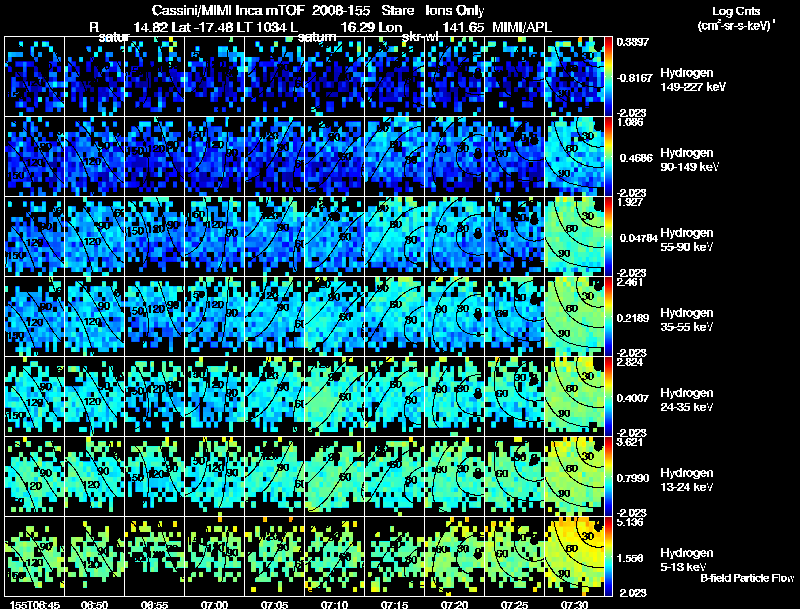Click the '07:20' time axis label
800x609 pixels.
point(455,605)
